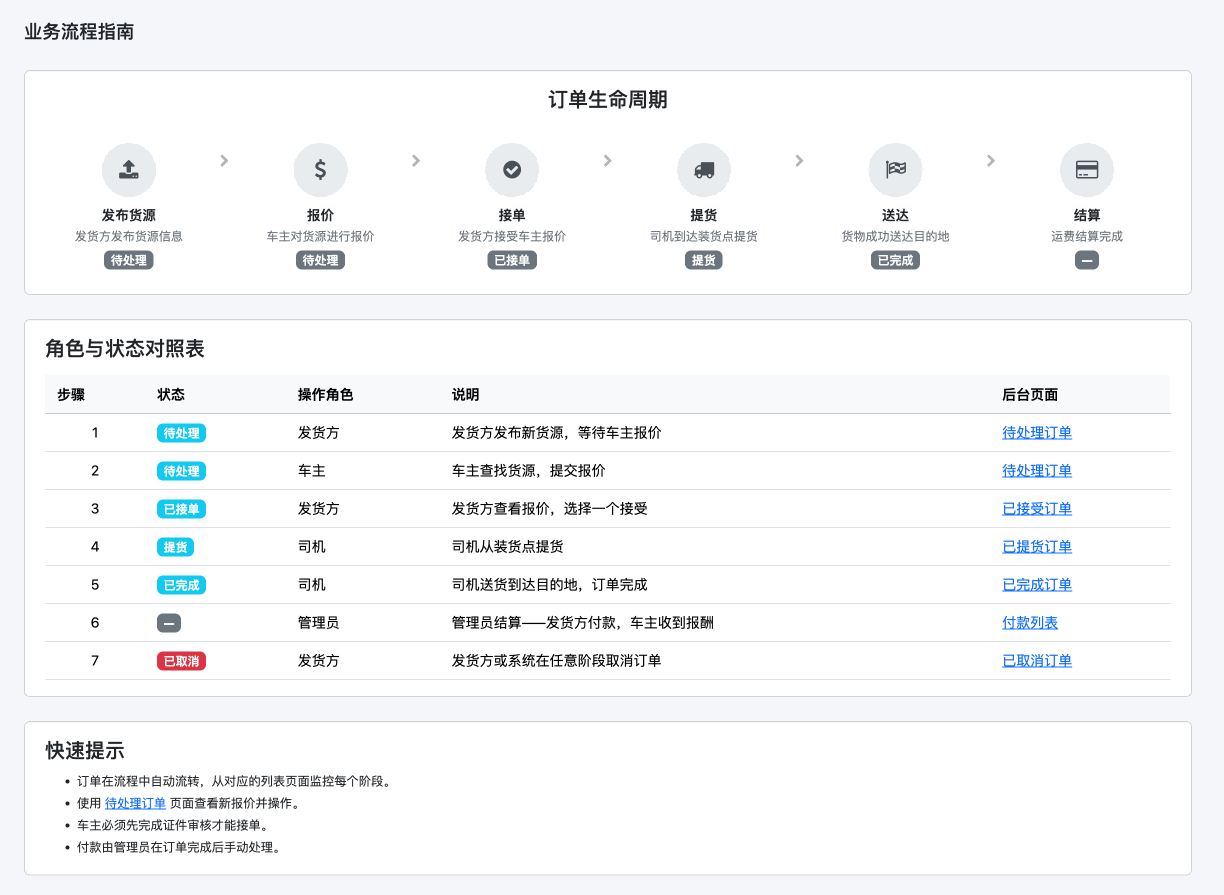Click the 接单 checkmark icon
The height and width of the screenshot is (895, 1224).
click(512, 170)
